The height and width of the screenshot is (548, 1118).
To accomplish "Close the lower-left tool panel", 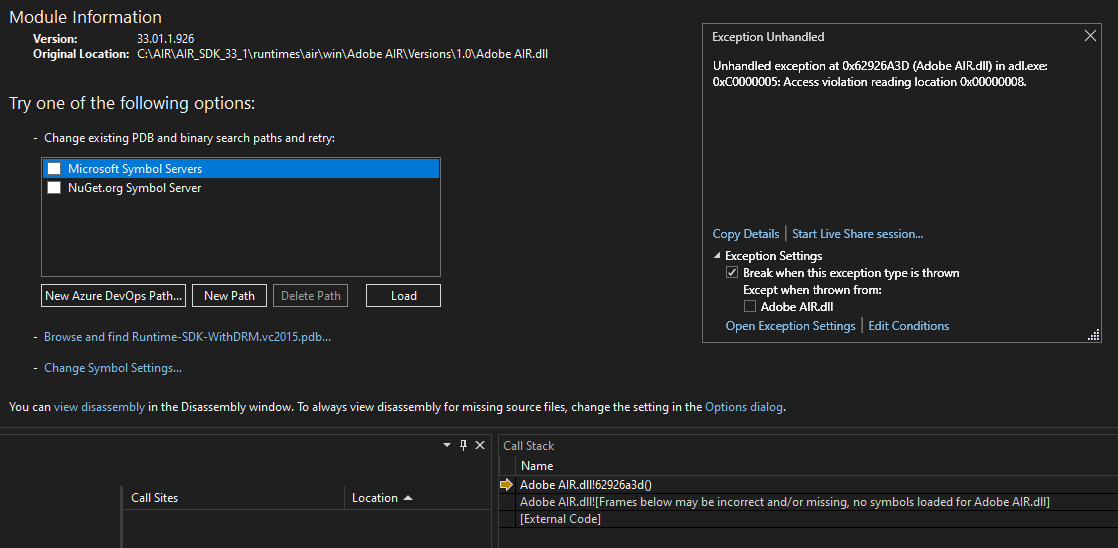I will 480,445.
